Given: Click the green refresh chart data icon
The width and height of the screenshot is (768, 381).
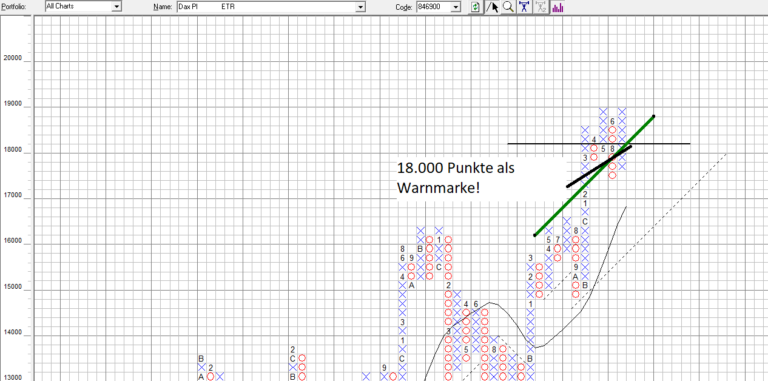Looking at the screenshot, I should 475,7.
